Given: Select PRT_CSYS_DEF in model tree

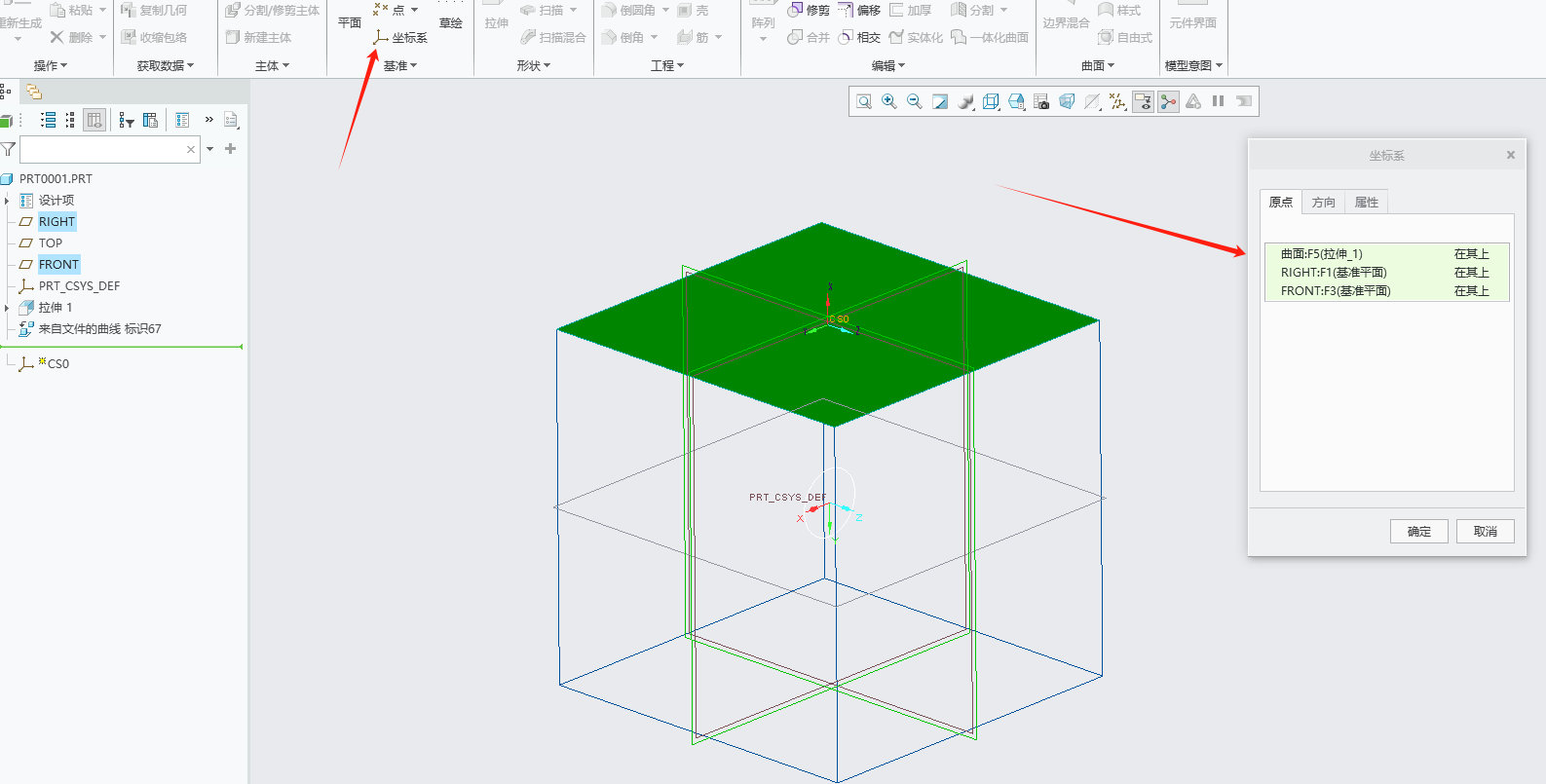Looking at the screenshot, I should click(x=79, y=286).
